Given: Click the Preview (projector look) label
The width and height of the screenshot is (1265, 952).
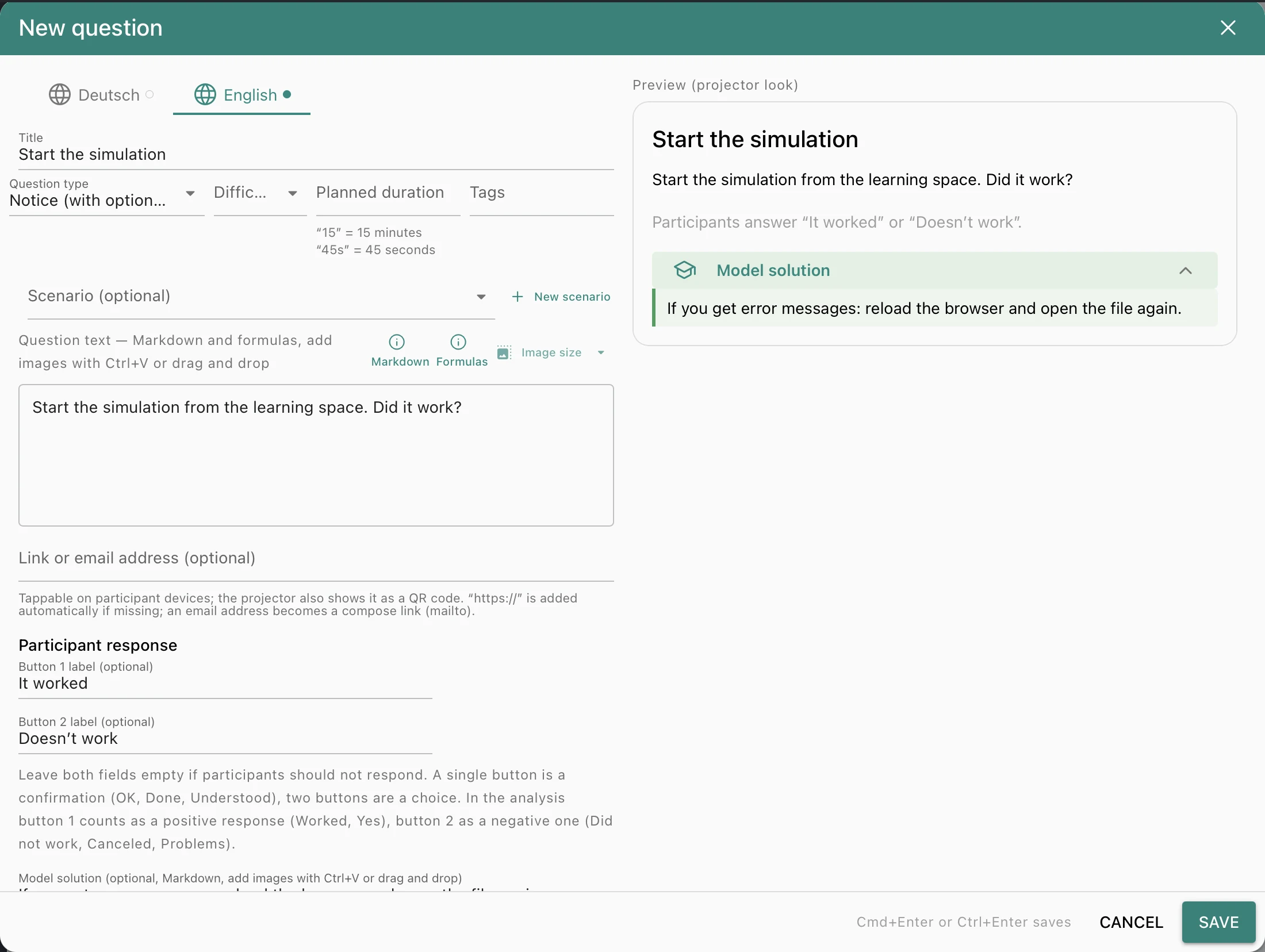Looking at the screenshot, I should point(715,85).
